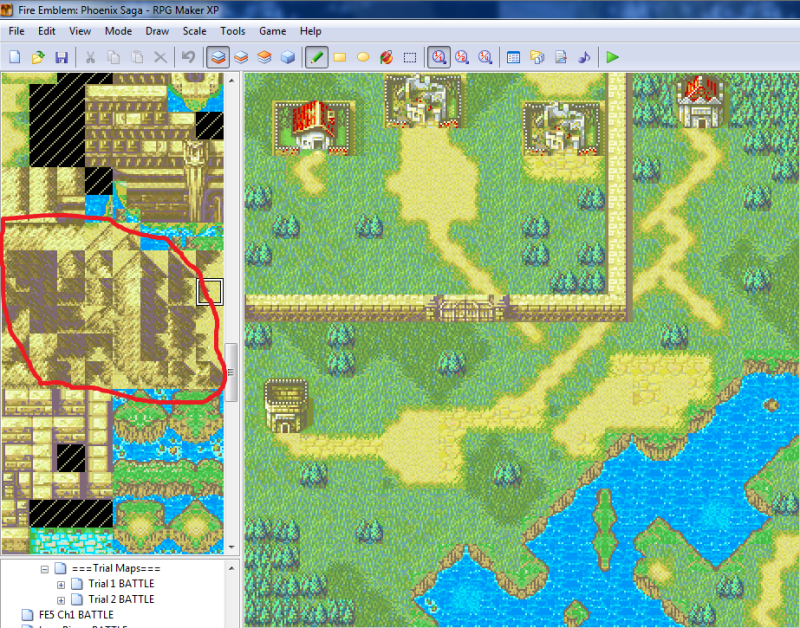Image resolution: width=800 pixels, height=628 pixels.
Task: Select the Layer 1 editing mode
Action: (x=218, y=57)
